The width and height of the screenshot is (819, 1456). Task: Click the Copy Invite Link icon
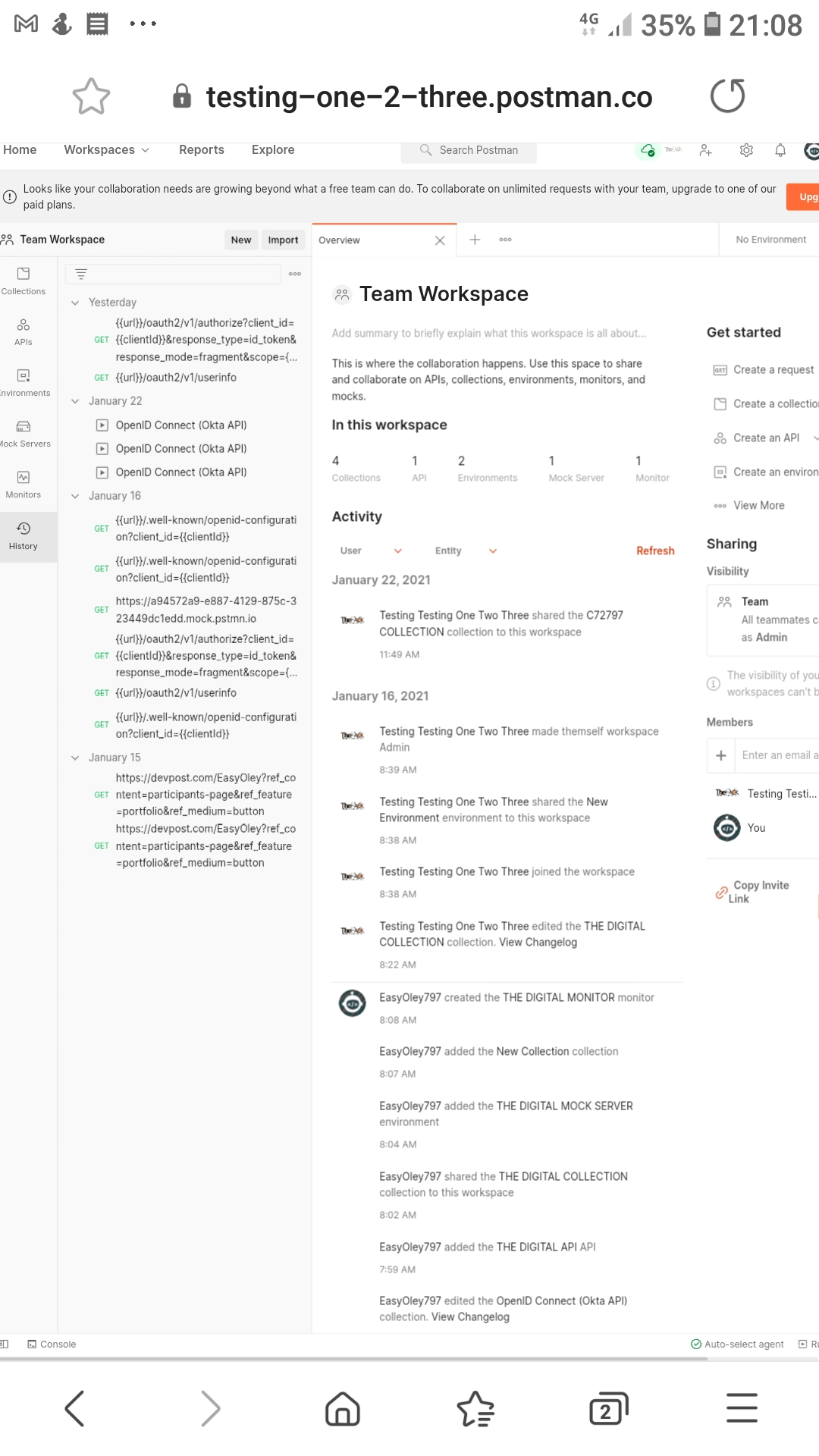coord(721,893)
